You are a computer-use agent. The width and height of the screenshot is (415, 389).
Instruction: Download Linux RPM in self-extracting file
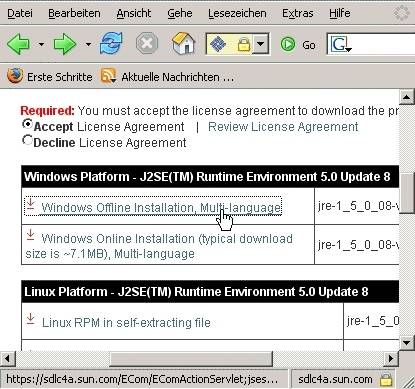[126, 322]
